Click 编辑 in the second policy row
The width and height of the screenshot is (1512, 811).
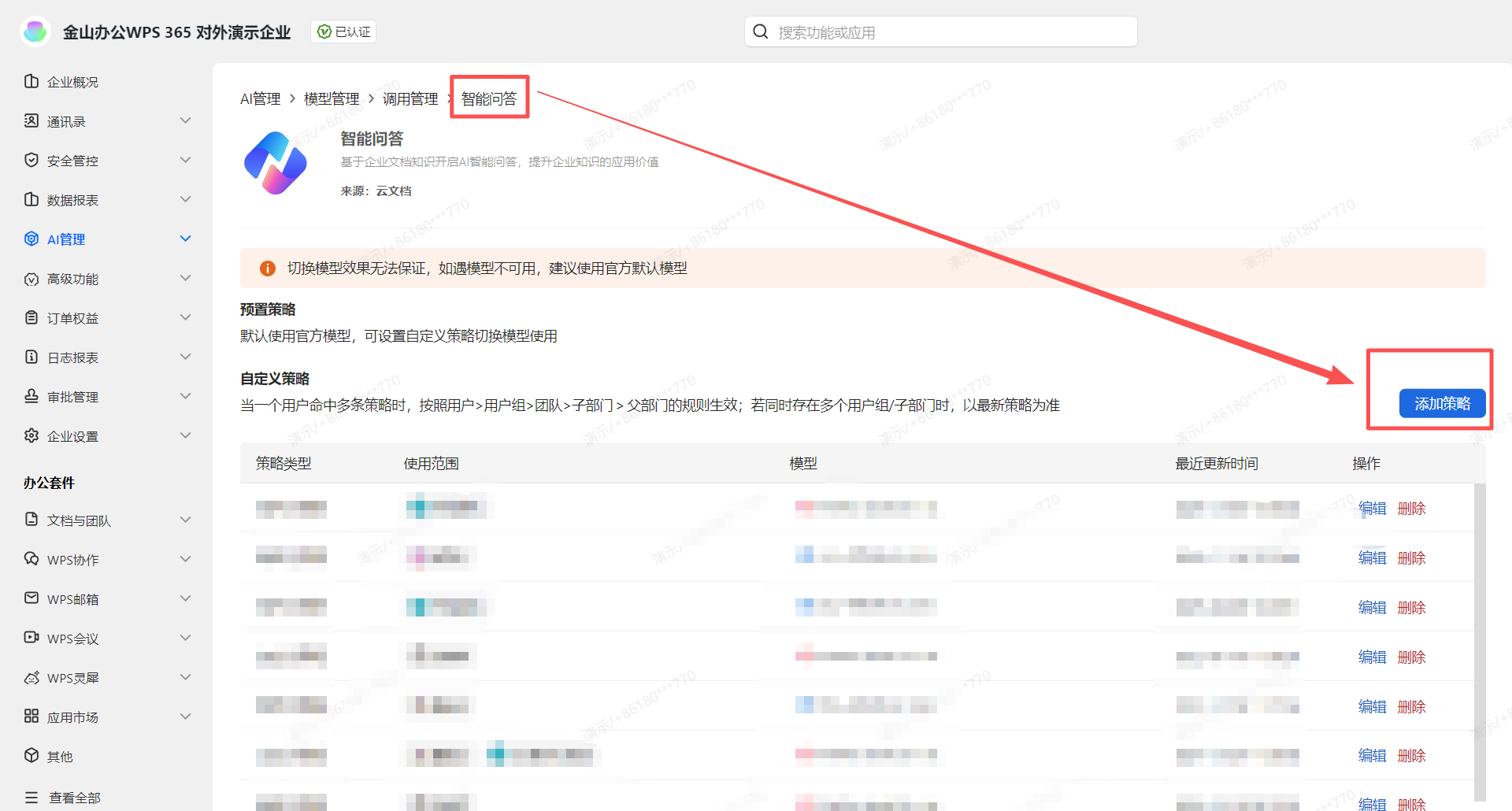(x=1373, y=558)
